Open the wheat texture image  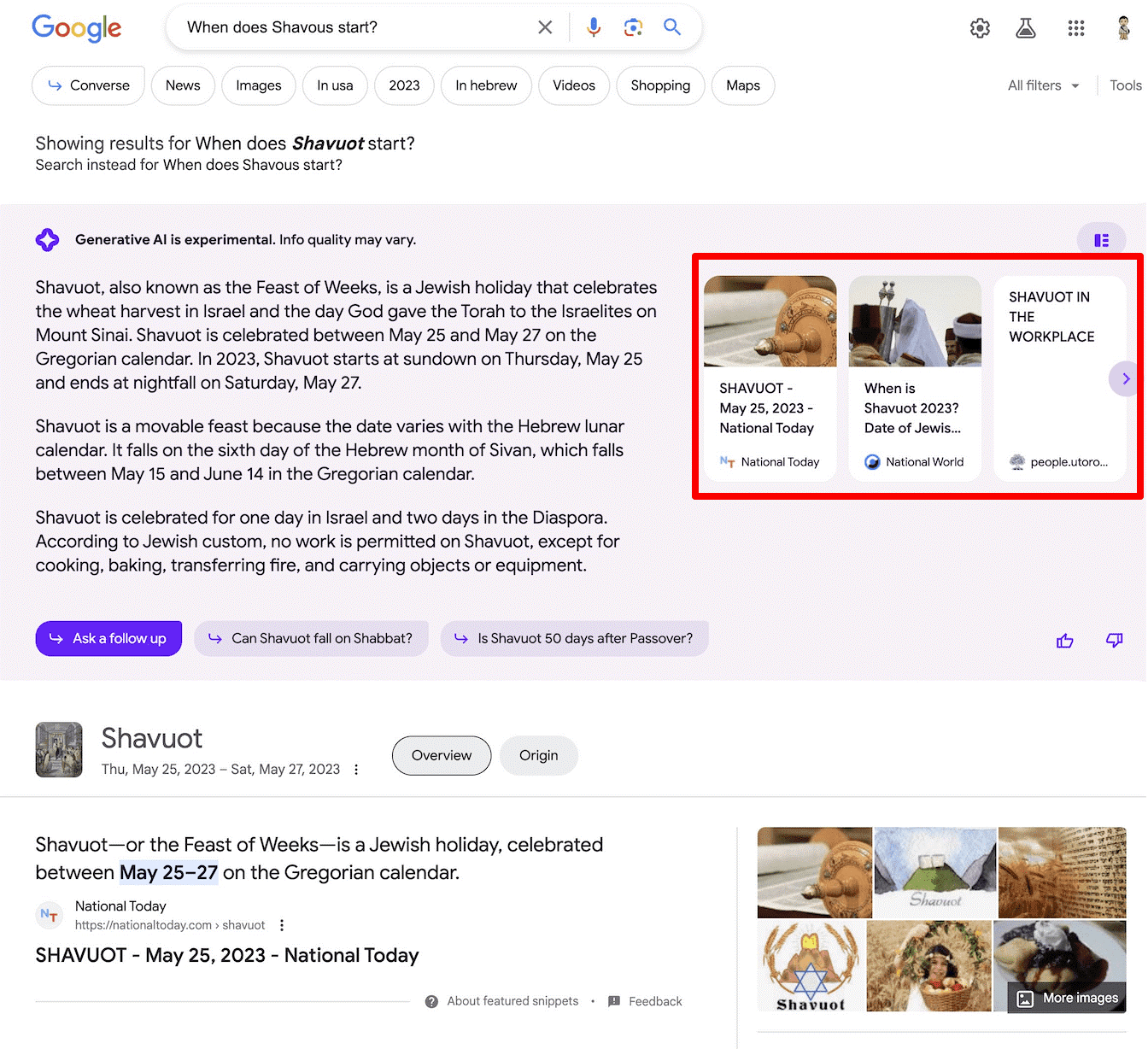point(1063,872)
